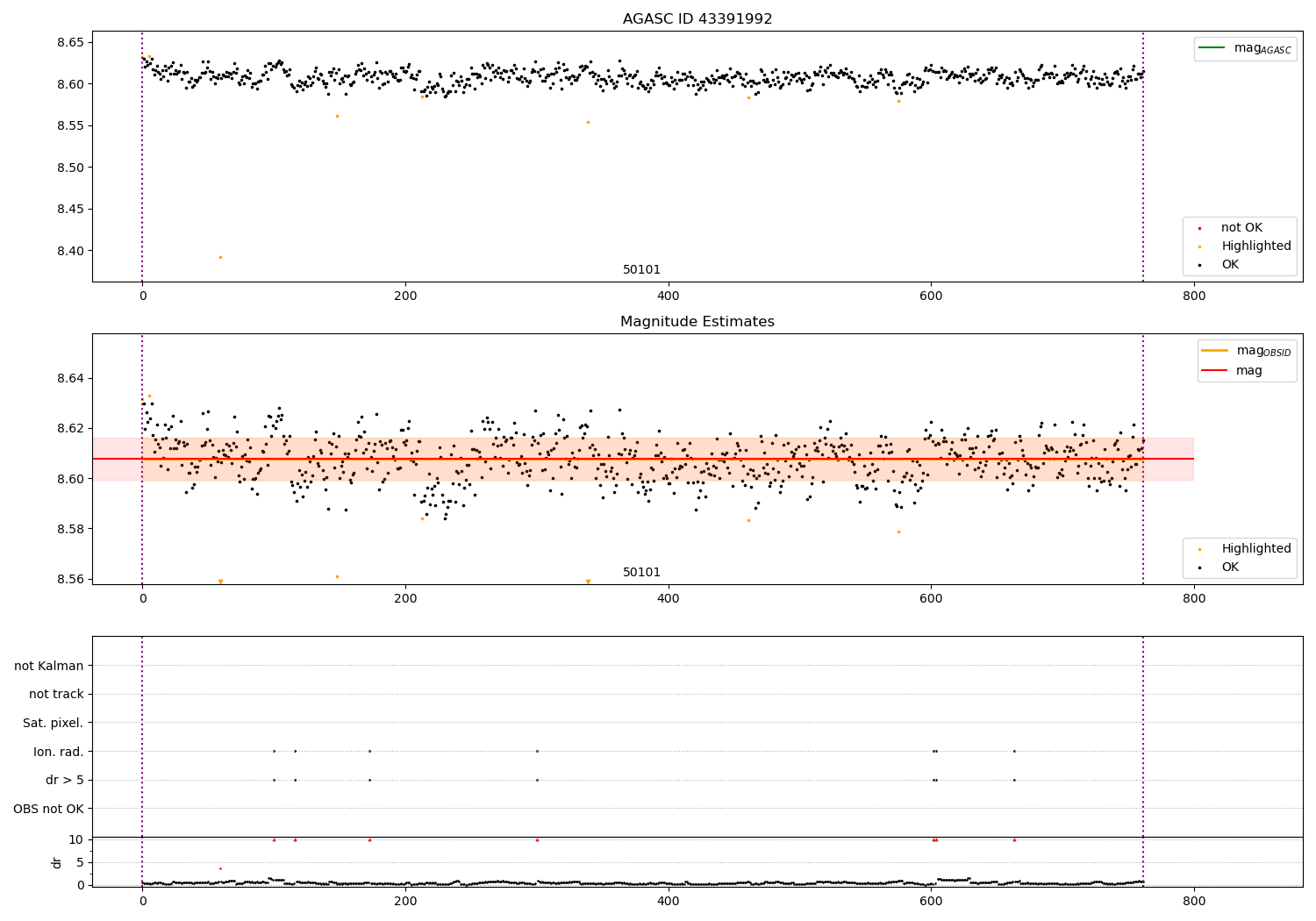Select the mag AGASC legend entry
1316x921 pixels.
[1244, 48]
